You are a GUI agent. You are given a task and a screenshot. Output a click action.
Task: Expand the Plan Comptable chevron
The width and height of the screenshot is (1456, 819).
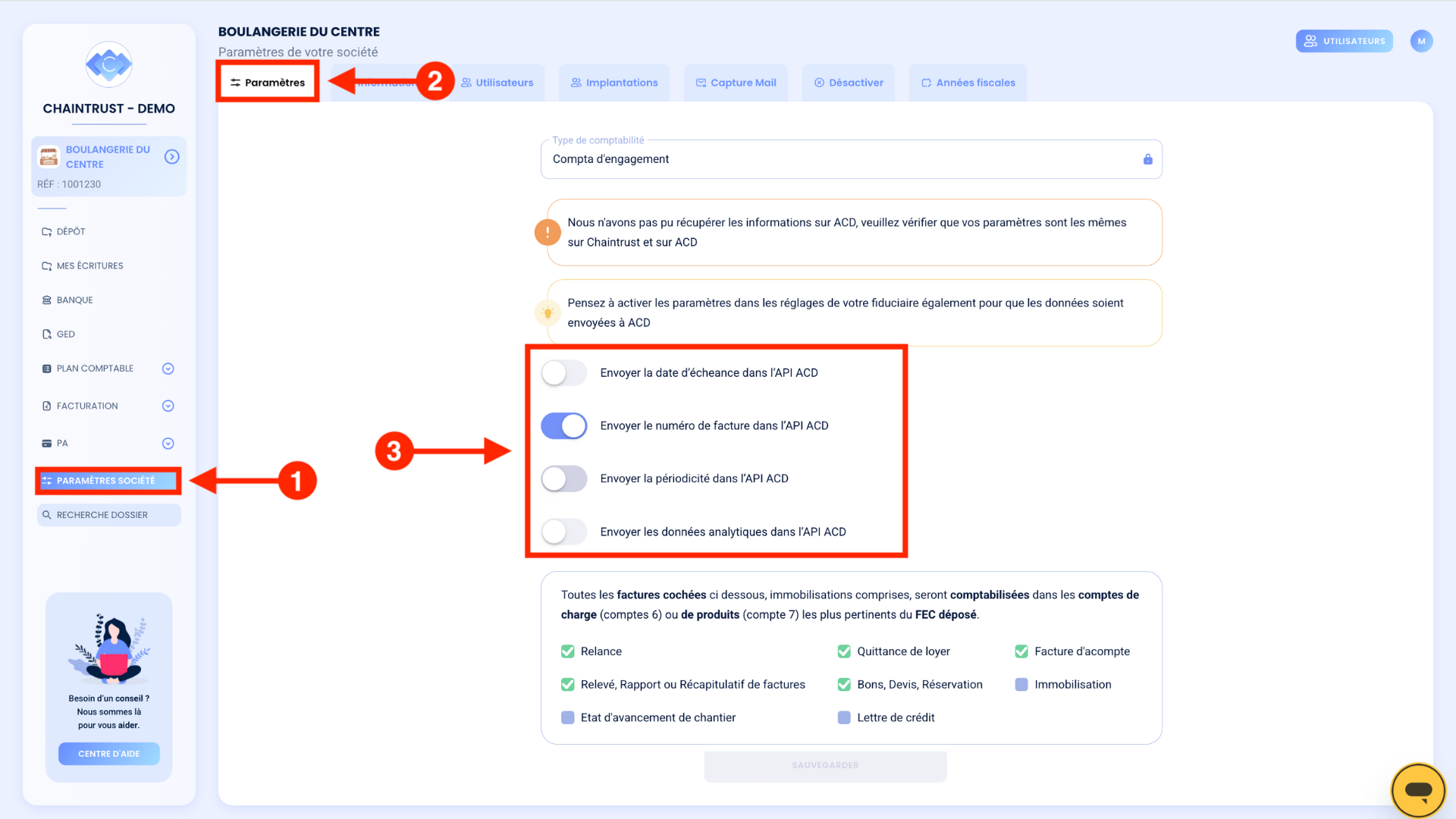coord(168,369)
